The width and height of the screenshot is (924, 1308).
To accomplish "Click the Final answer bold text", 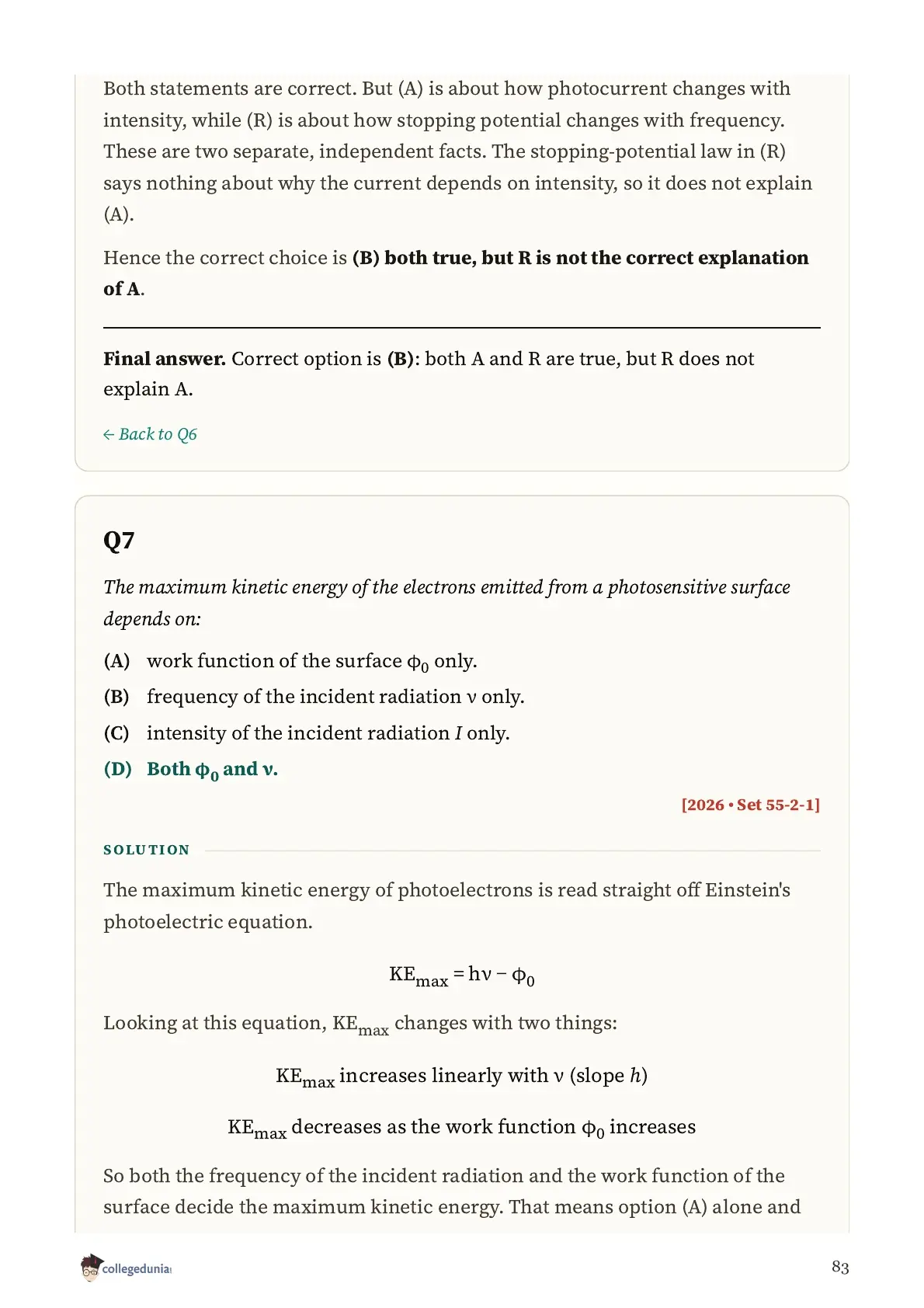I will point(165,359).
